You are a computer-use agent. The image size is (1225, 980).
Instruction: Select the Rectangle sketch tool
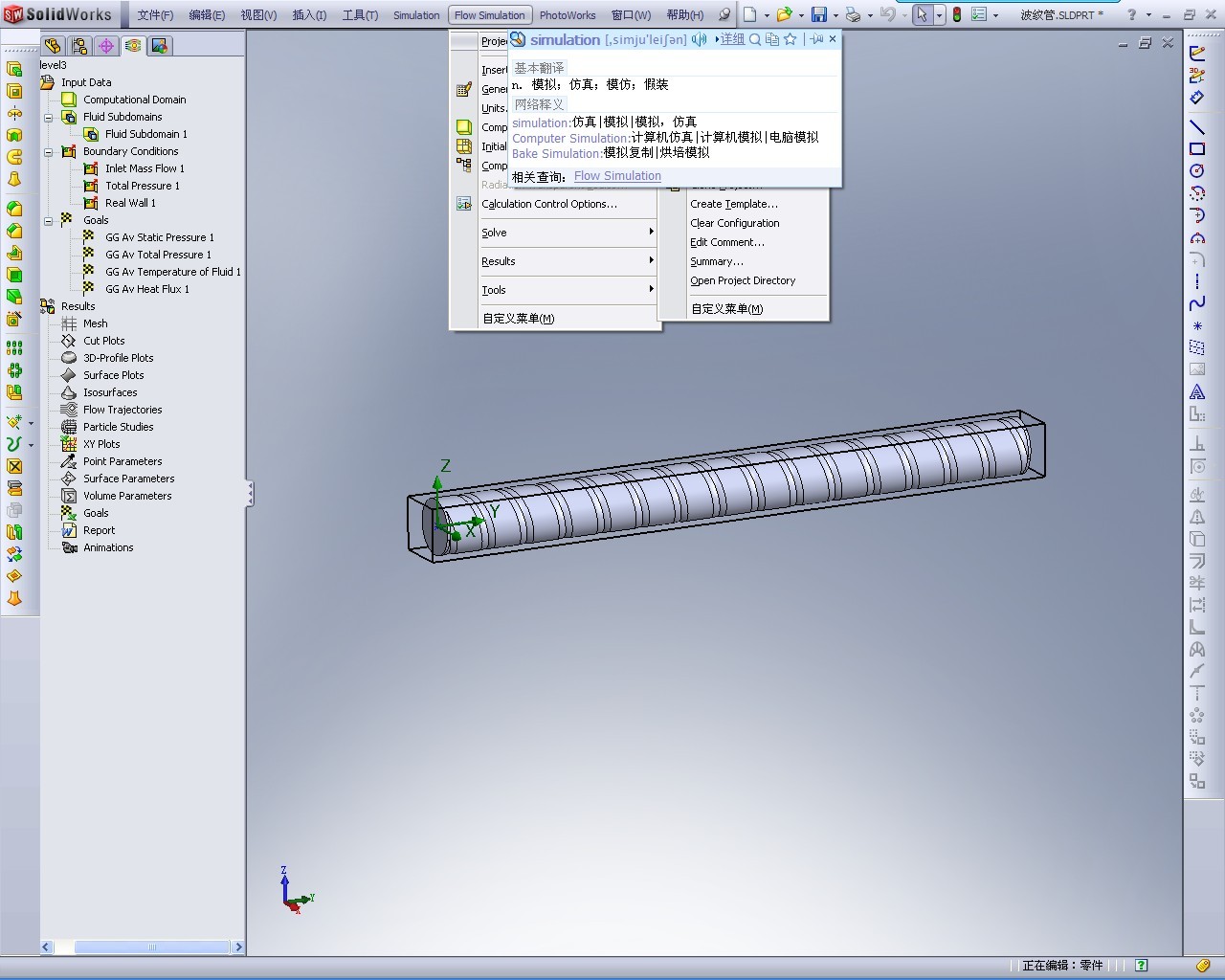[1197, 148]
